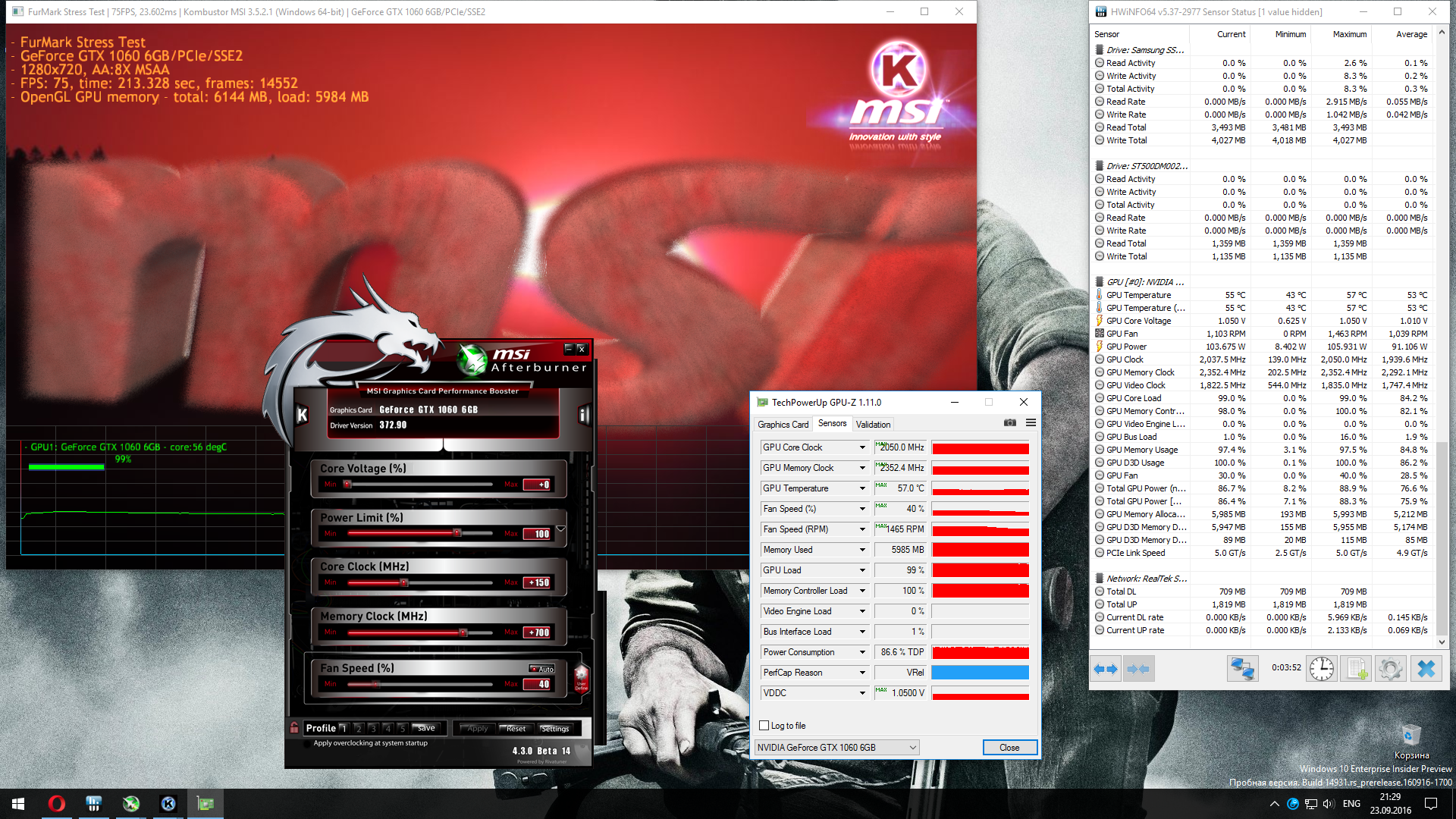Enable GPU-Z Log to file checkbox
Viewport: 1456px width, 819px height.
click(764, 726)
